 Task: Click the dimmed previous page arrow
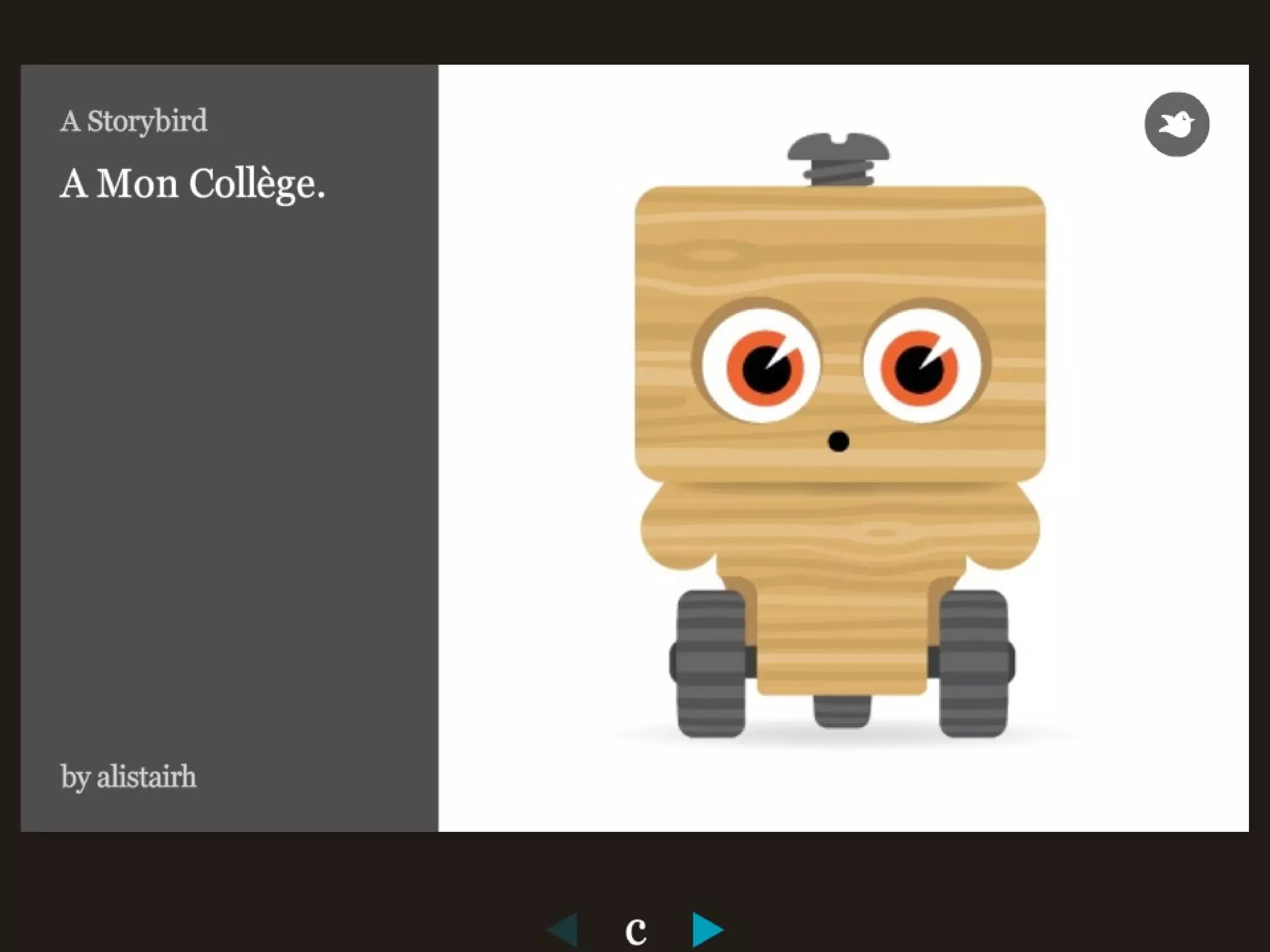(x=564, y=929)
